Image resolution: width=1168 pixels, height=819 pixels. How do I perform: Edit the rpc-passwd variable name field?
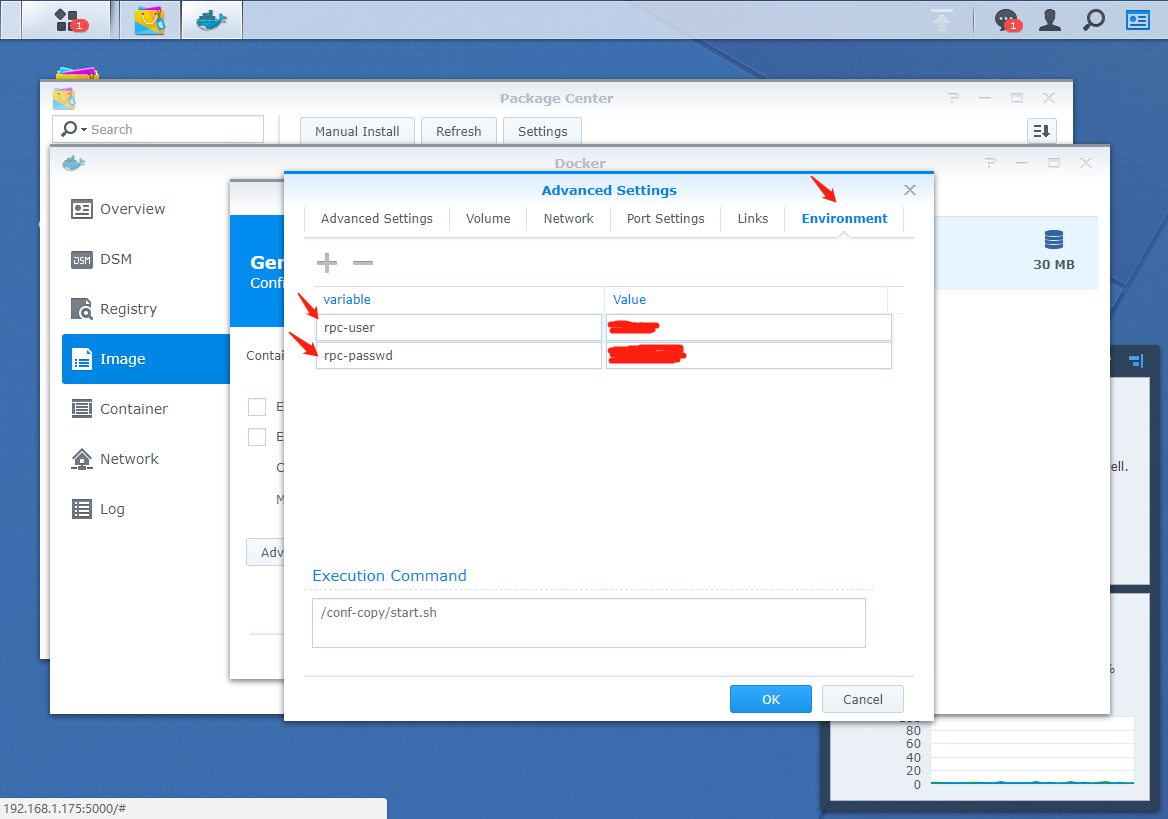click(x=459, y=355)
